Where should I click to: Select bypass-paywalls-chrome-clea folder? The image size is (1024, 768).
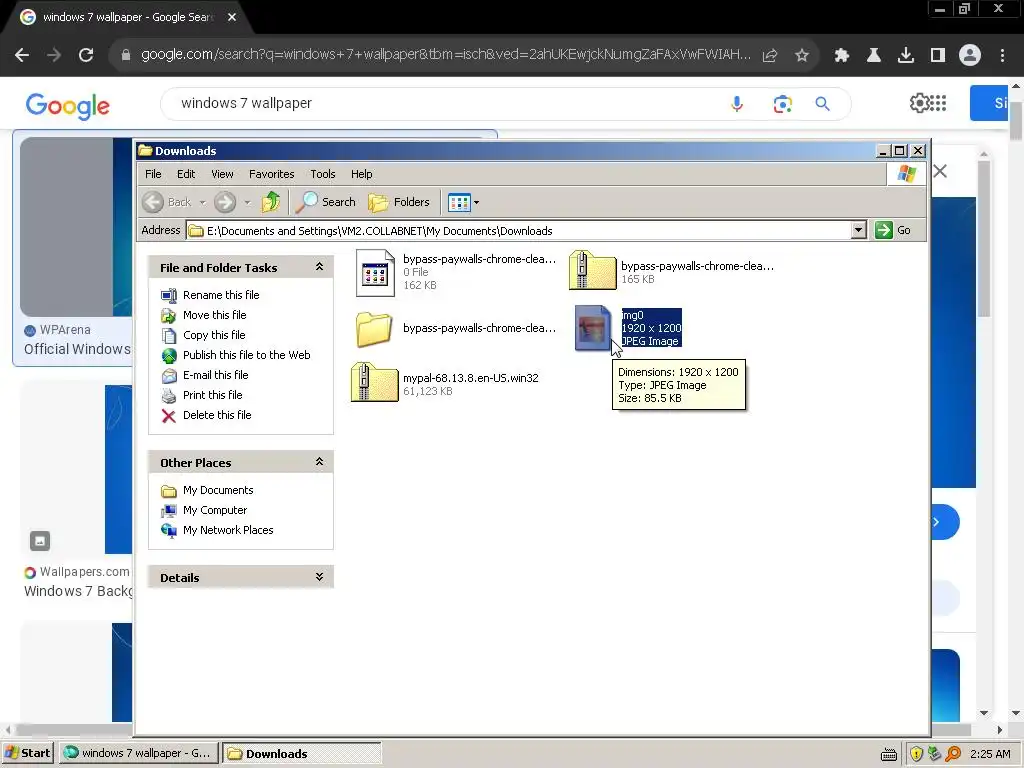pos(456,328)
